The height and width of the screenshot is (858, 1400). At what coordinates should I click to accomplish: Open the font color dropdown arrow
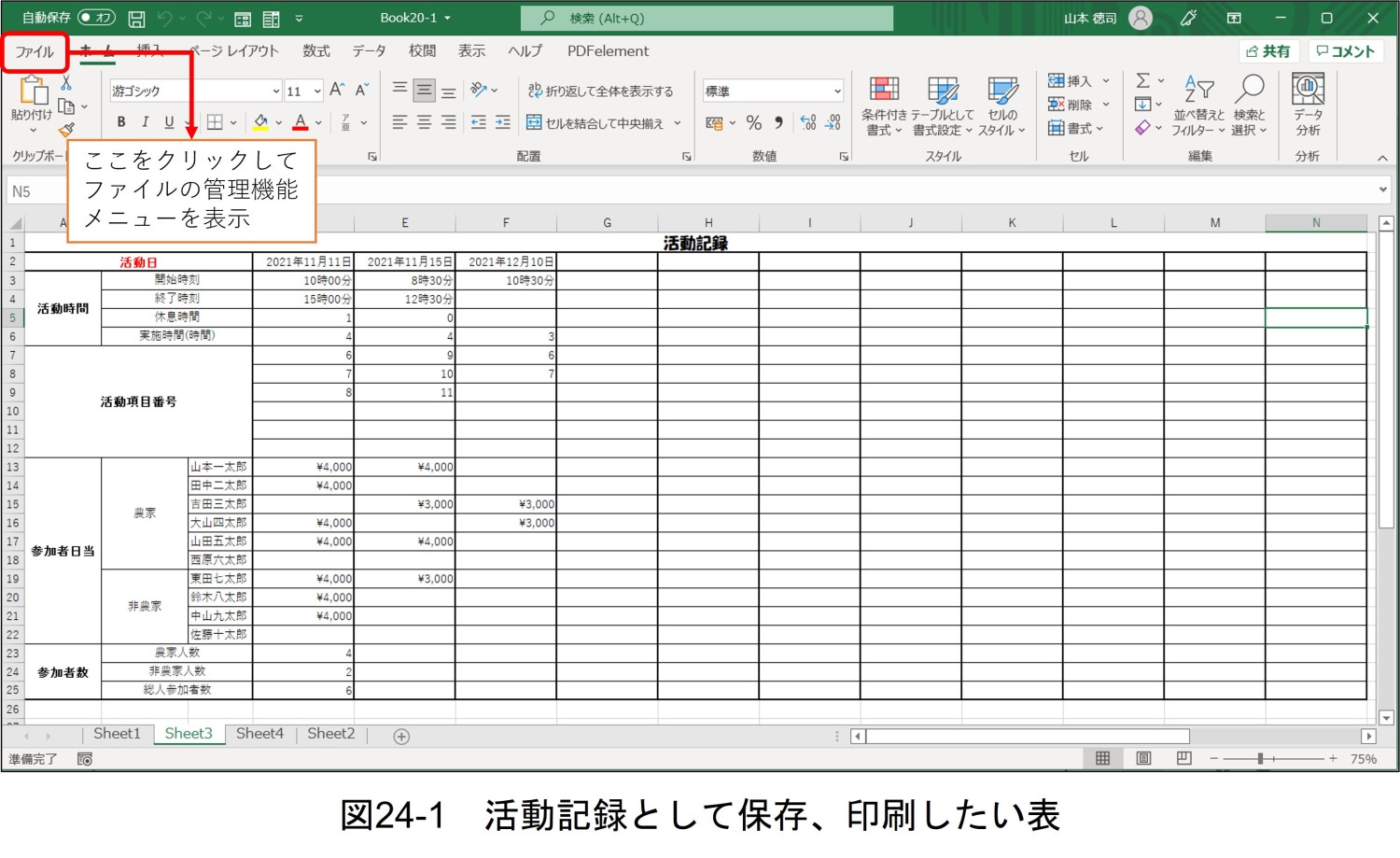click(318, 122)
